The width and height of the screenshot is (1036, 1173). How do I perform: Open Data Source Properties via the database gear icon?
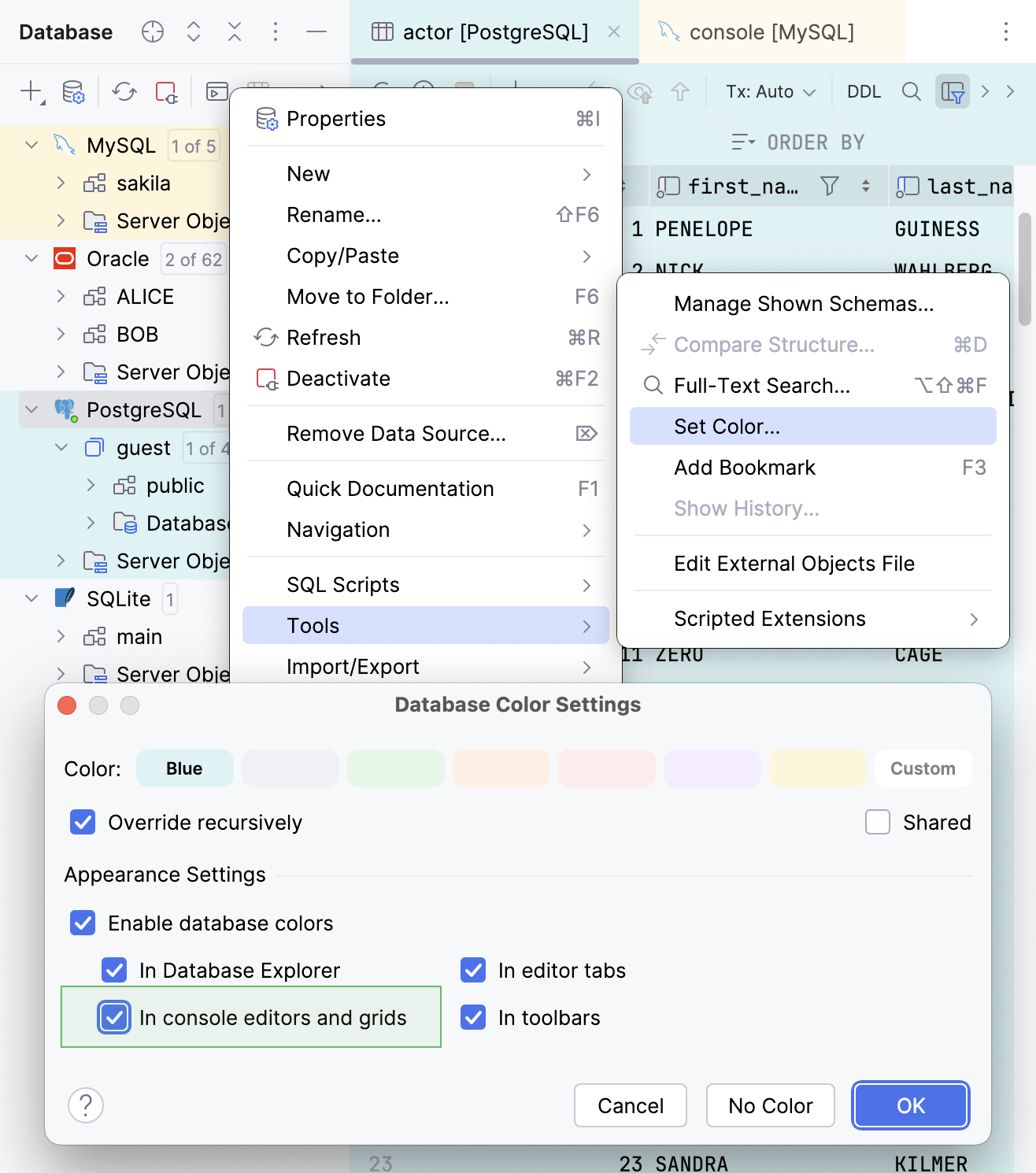(73, 92)
